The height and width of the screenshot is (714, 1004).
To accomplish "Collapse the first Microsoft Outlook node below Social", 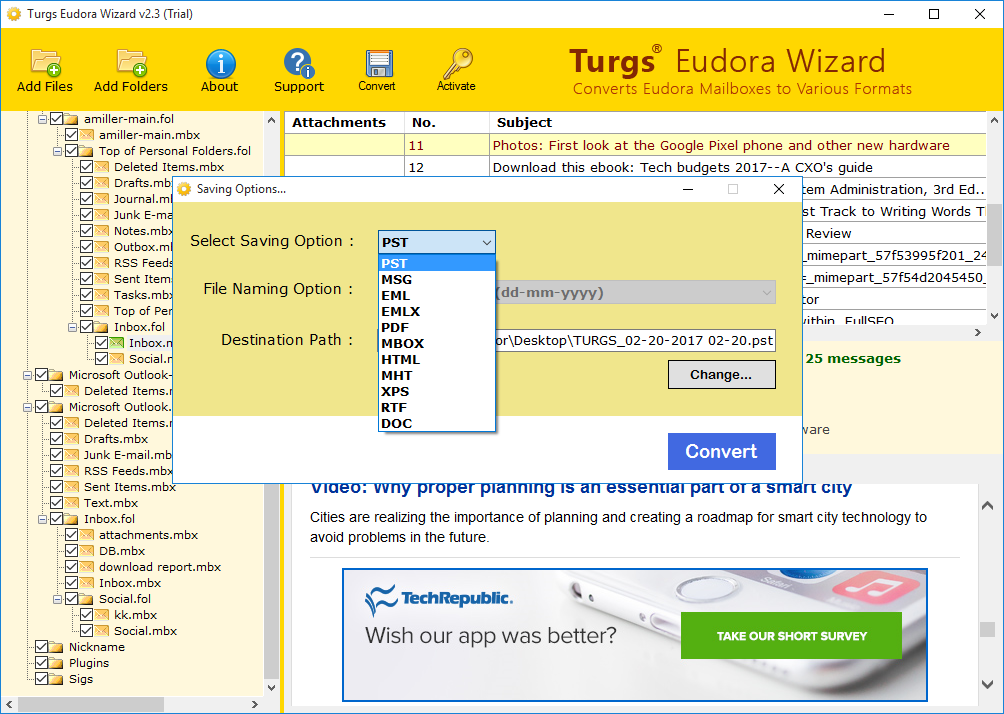I will 28,375.
